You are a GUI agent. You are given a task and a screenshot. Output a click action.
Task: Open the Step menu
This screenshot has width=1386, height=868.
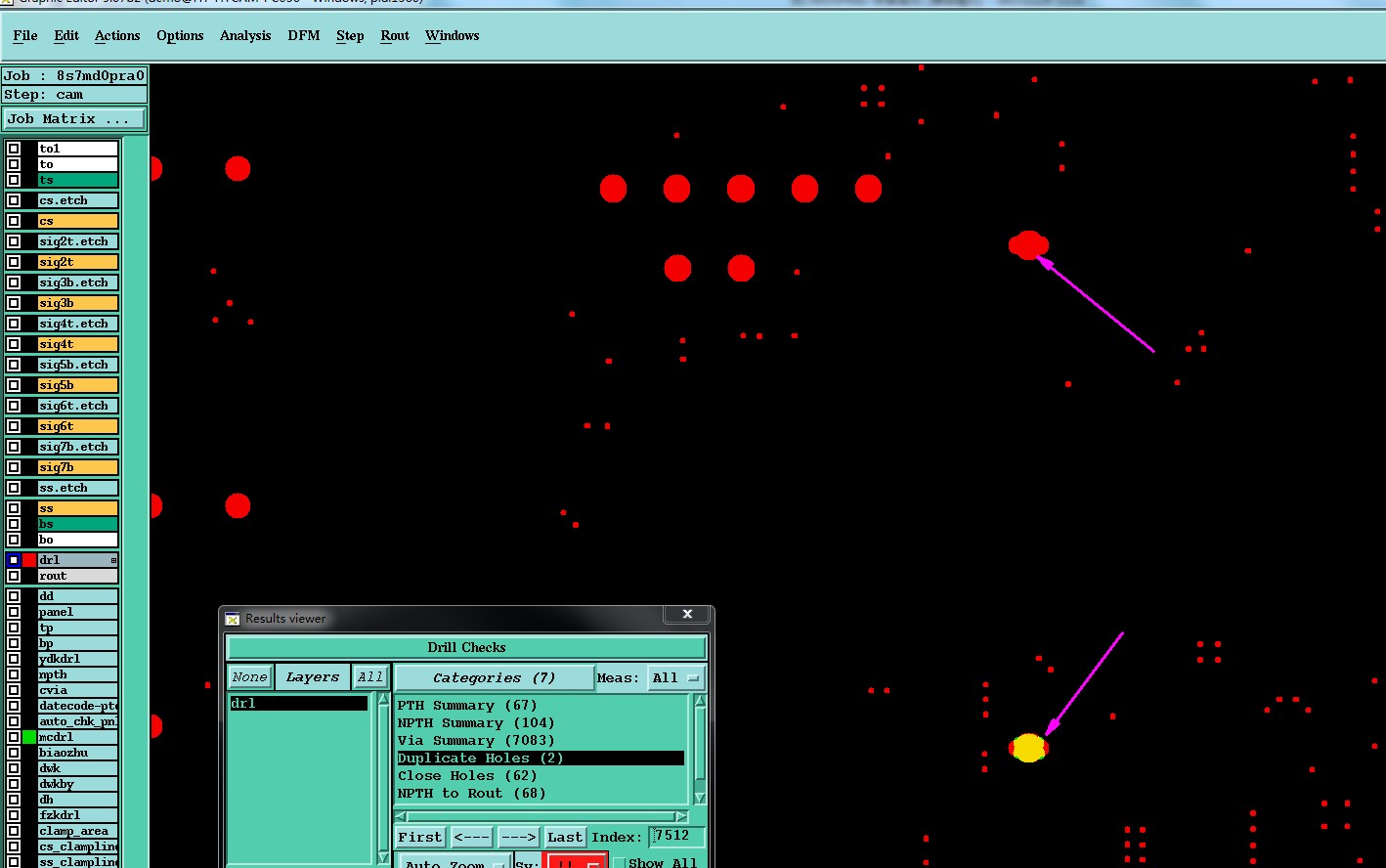[350, 35]
